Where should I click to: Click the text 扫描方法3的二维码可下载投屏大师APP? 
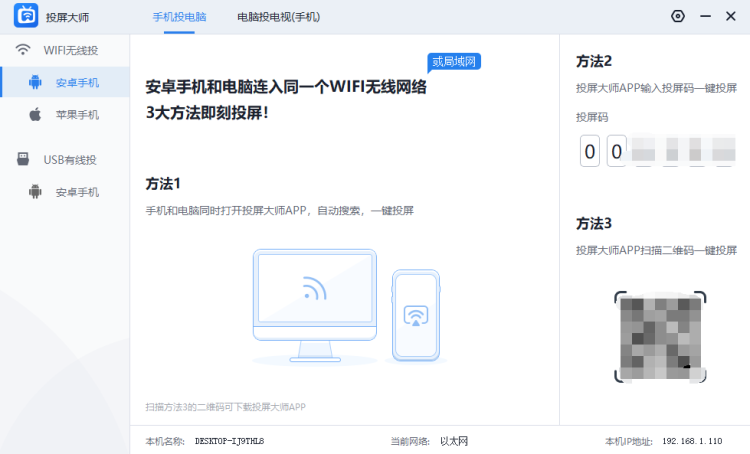[225, 407]
